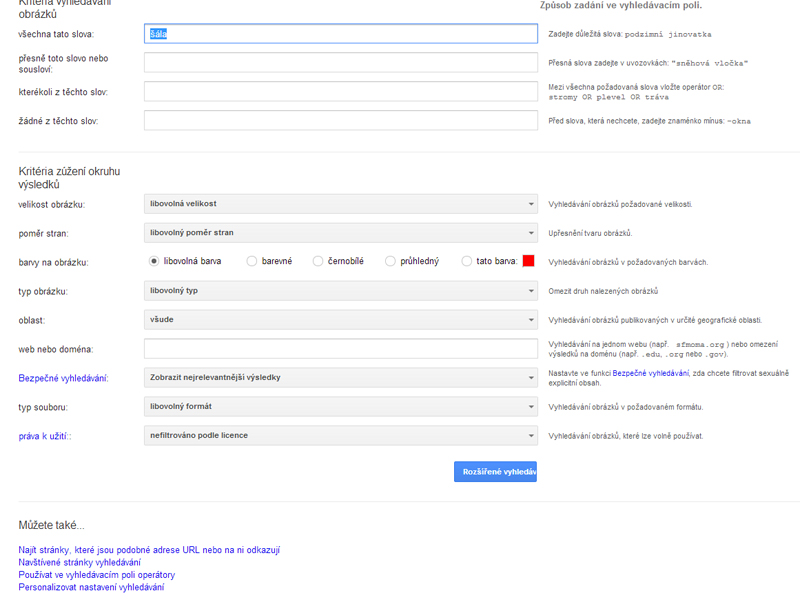
Task: Open the 'všude' region dropdown
Action: [x=341, y=320]
